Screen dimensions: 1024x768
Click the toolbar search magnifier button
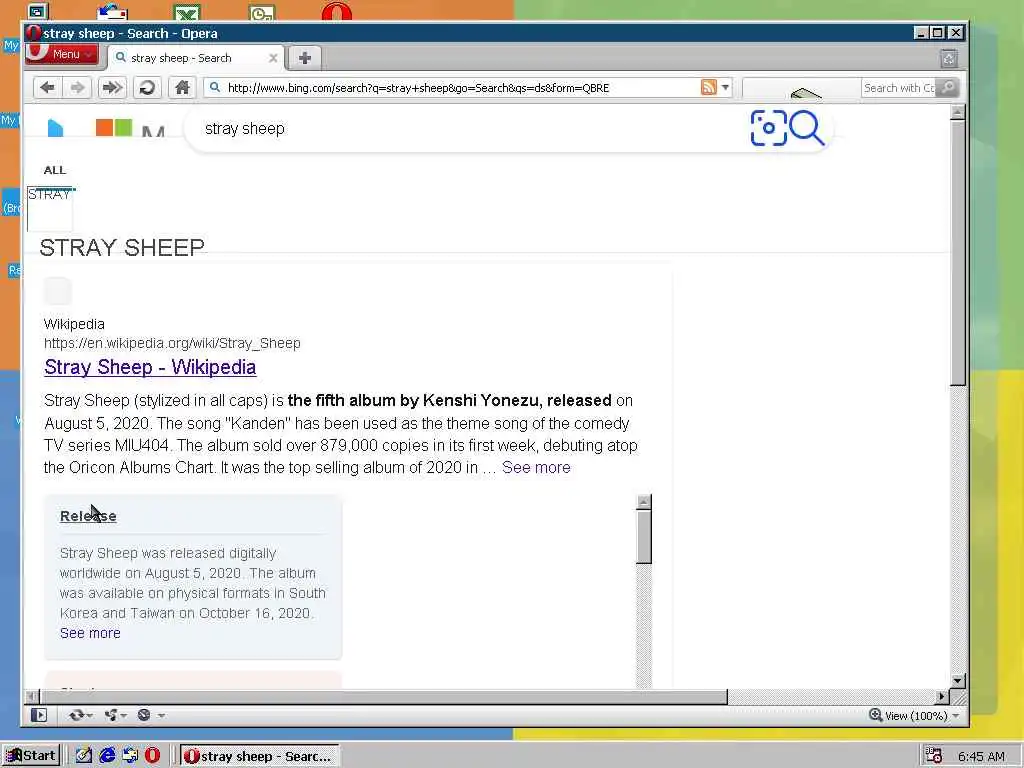[948, 87]
